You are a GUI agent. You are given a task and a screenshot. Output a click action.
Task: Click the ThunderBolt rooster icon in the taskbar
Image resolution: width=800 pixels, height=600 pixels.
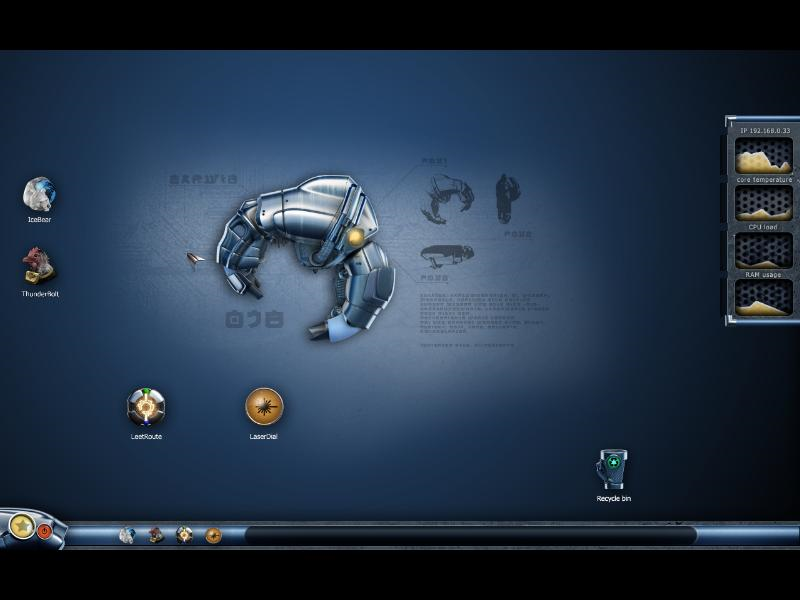pyautogui.click(x=156, y=535)
